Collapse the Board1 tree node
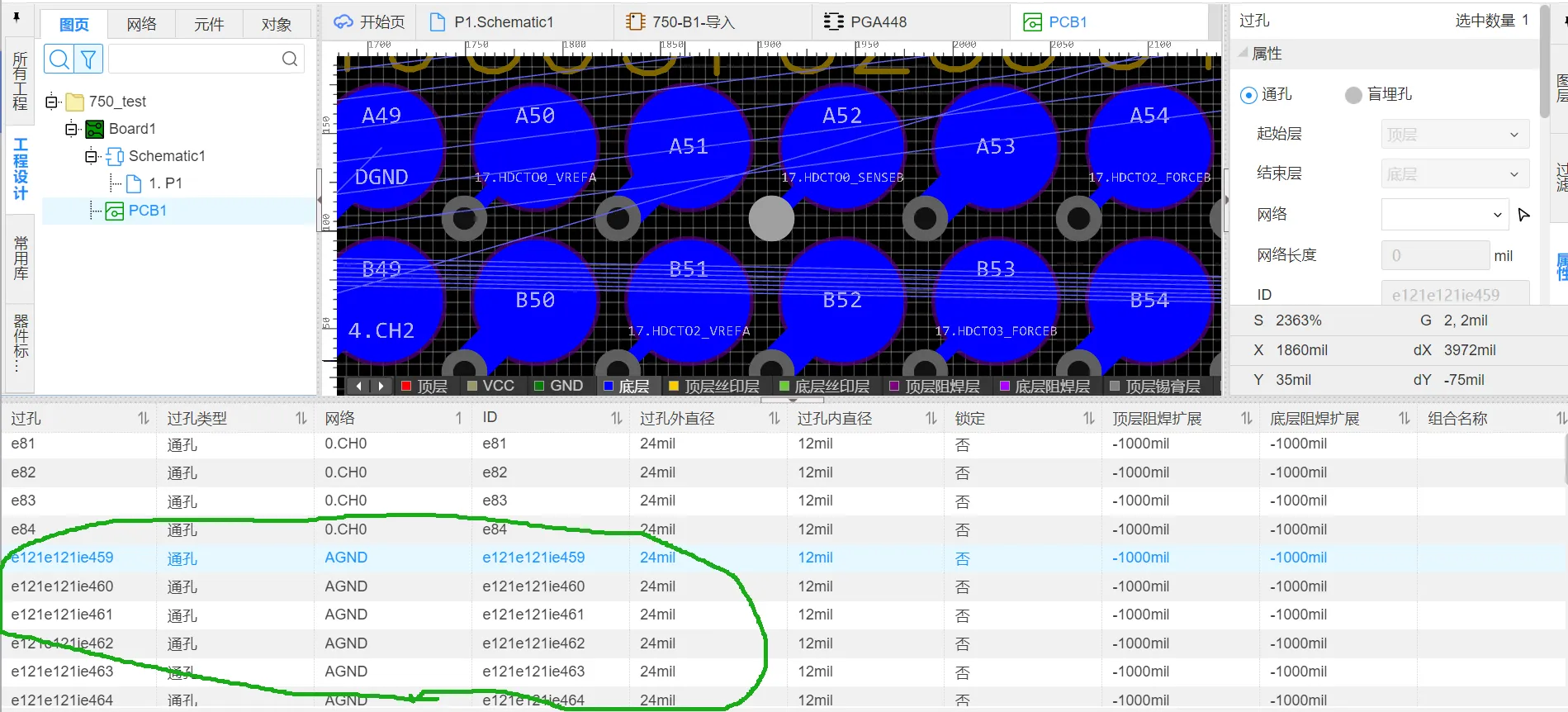 [x=72, y=129]
